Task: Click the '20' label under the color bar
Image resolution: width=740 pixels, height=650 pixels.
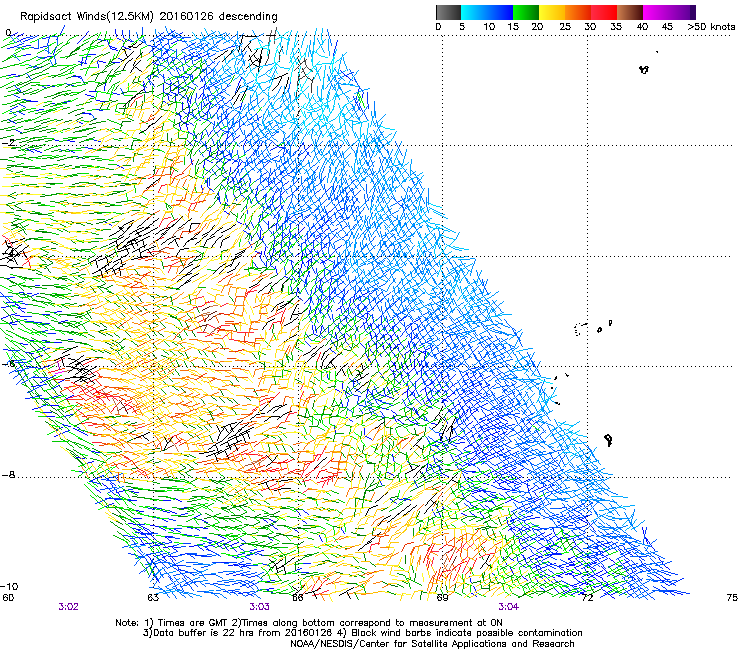Action: [538, 27]
